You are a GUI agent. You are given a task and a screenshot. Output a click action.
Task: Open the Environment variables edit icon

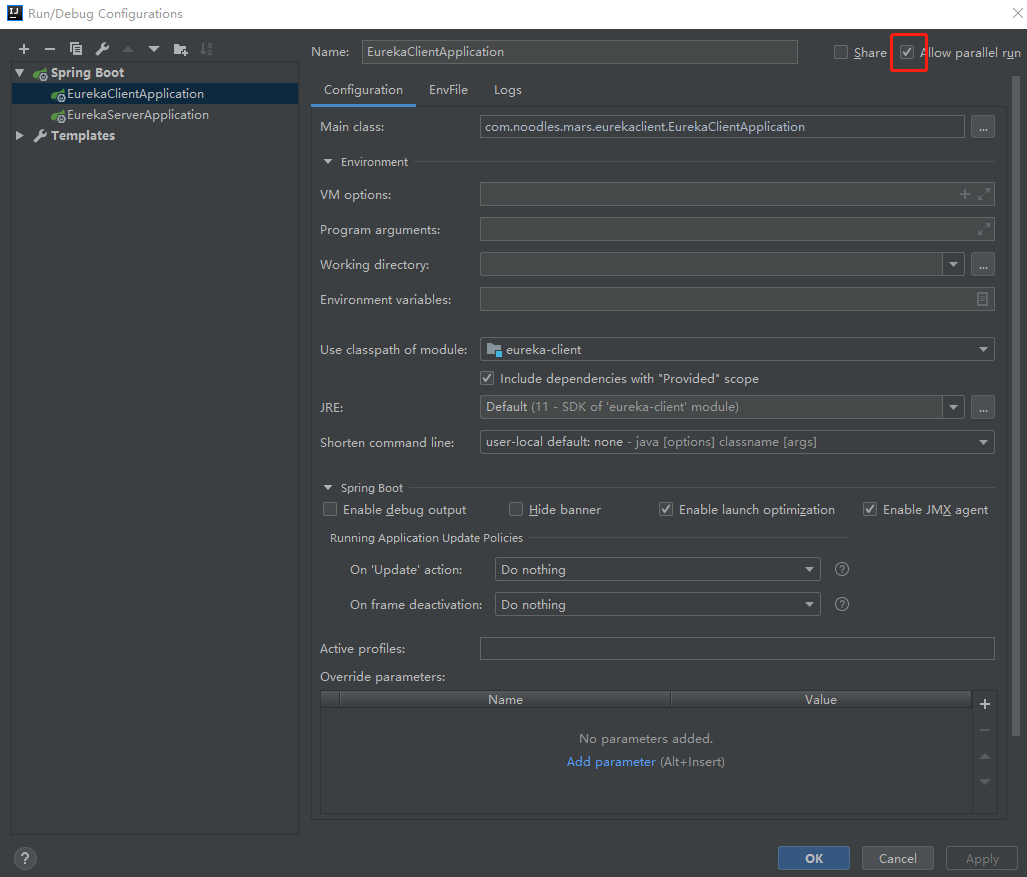(982, 300)
